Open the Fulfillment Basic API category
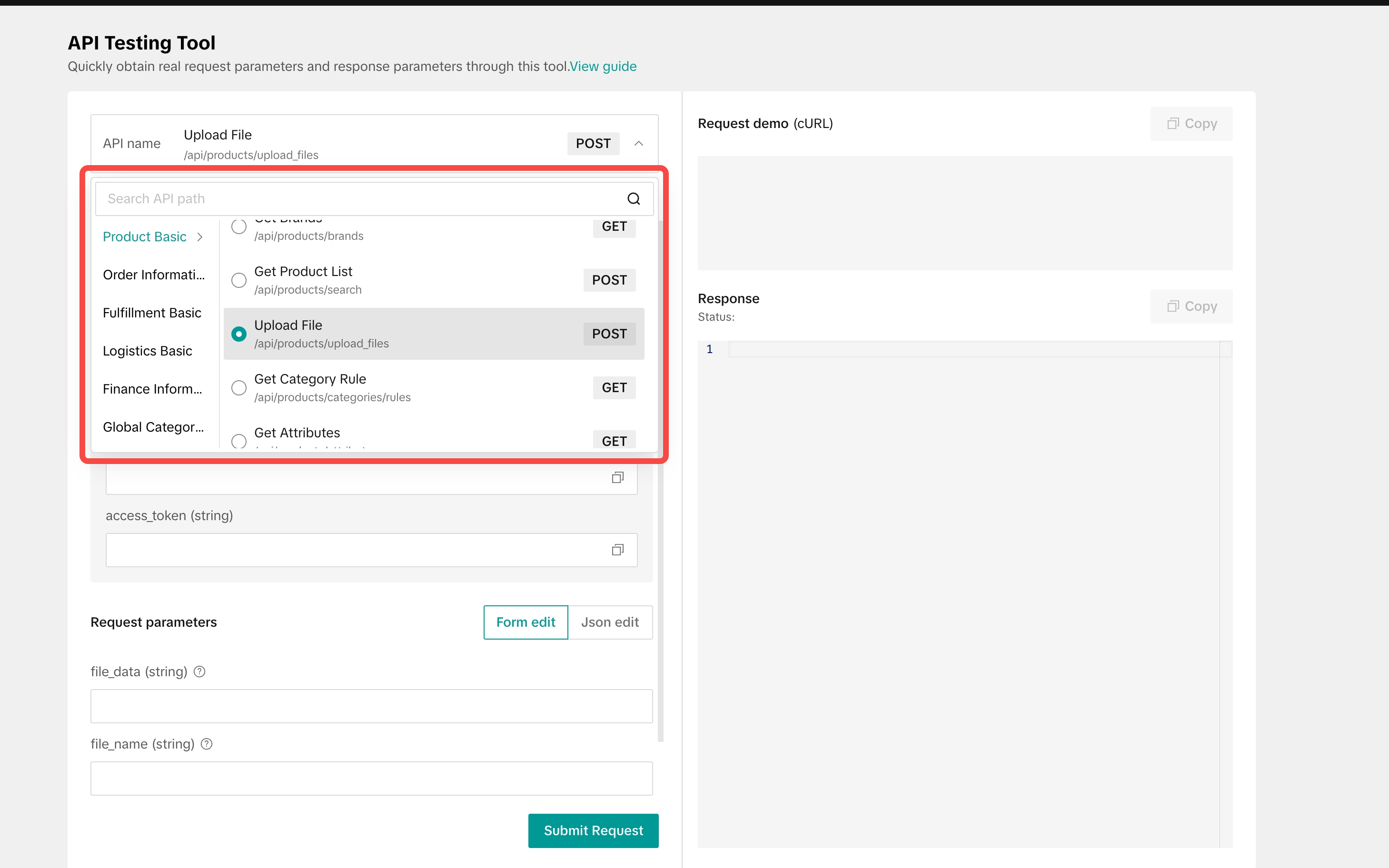 (x=152, y=313)
